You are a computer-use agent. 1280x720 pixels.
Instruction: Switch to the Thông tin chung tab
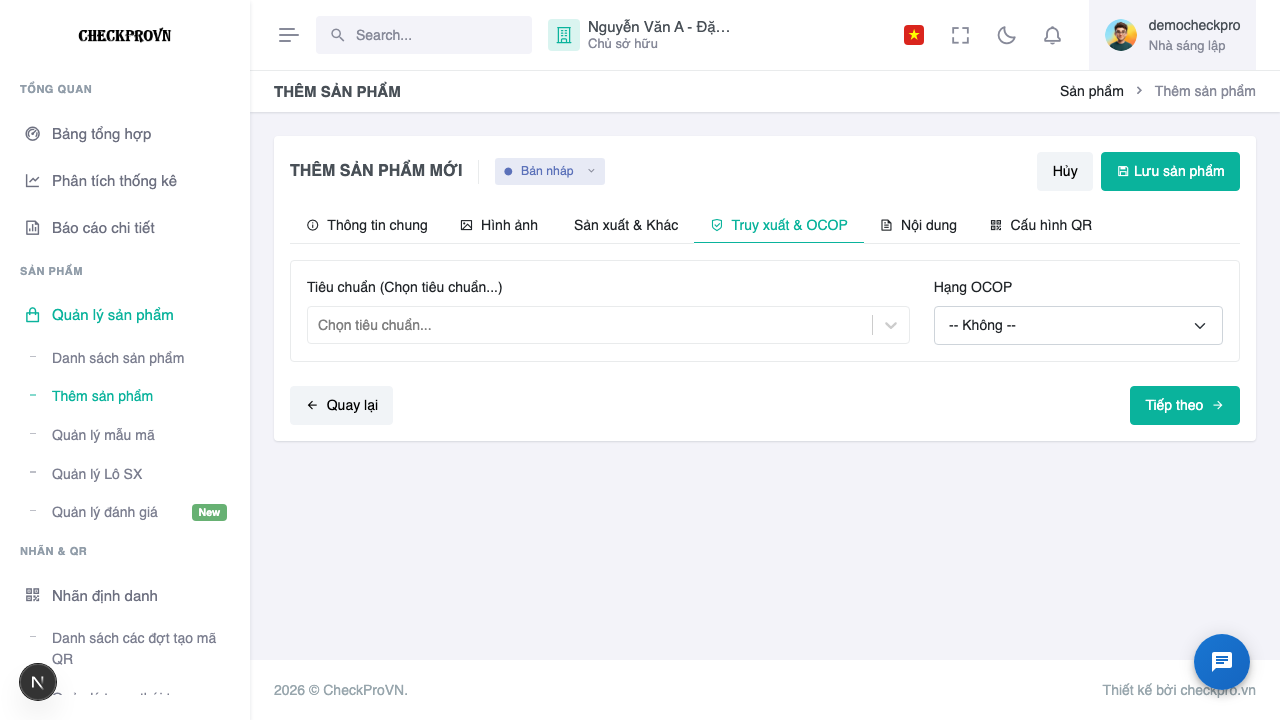pyautogui.click(x=367, y=225)
